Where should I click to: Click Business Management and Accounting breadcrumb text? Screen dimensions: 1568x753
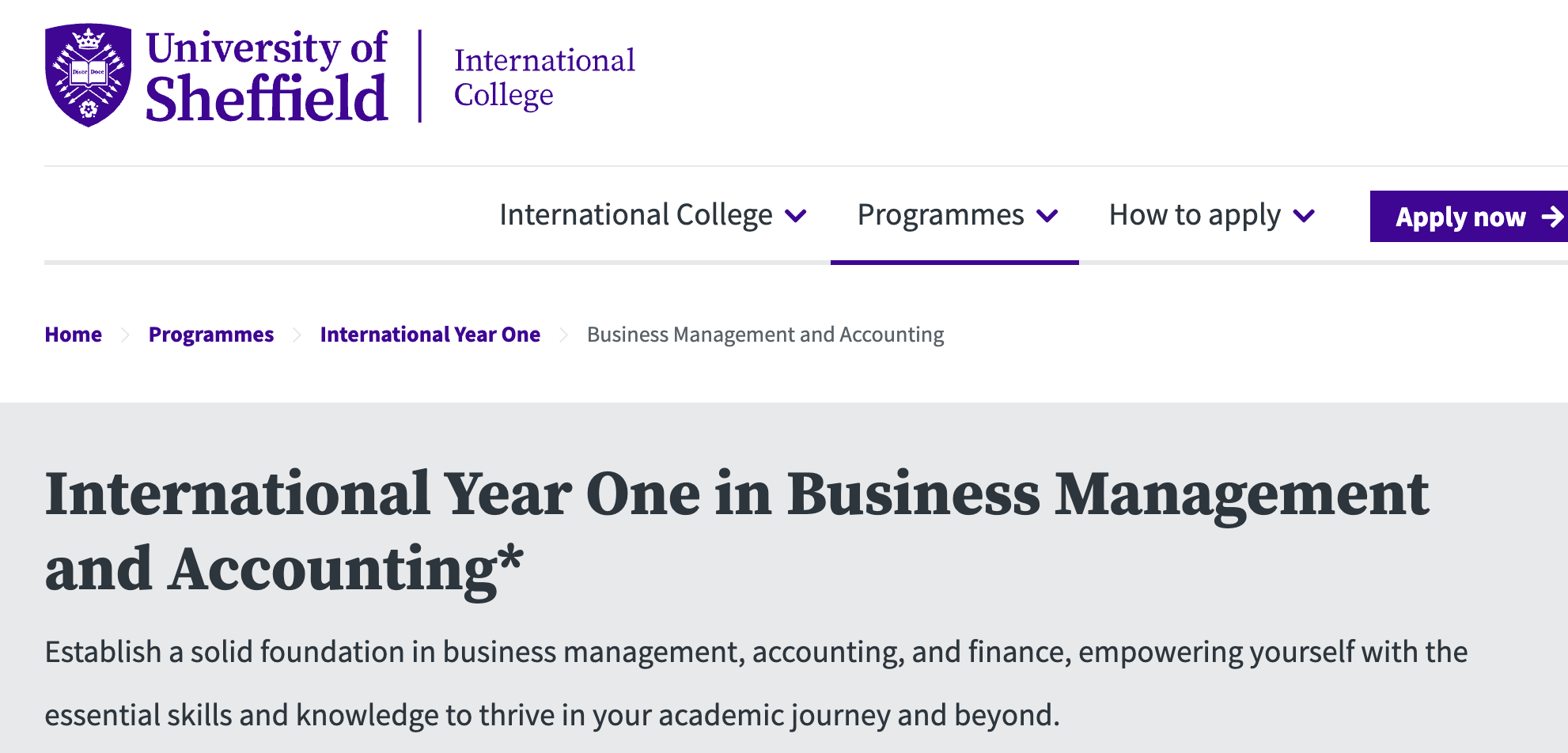coord(765,335)
